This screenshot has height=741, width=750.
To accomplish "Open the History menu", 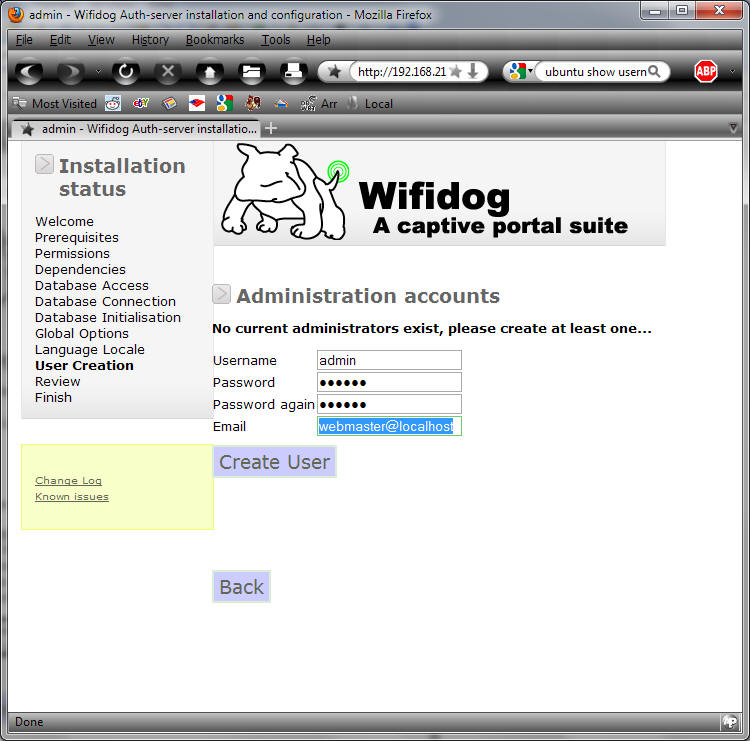I will click(150, 40).
